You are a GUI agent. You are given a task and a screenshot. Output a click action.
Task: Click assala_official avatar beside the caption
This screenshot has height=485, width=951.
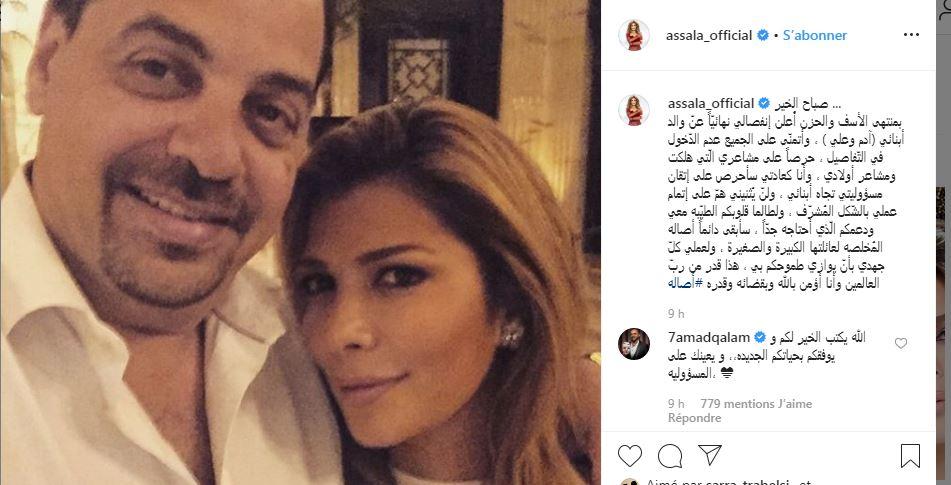(634, 110)
